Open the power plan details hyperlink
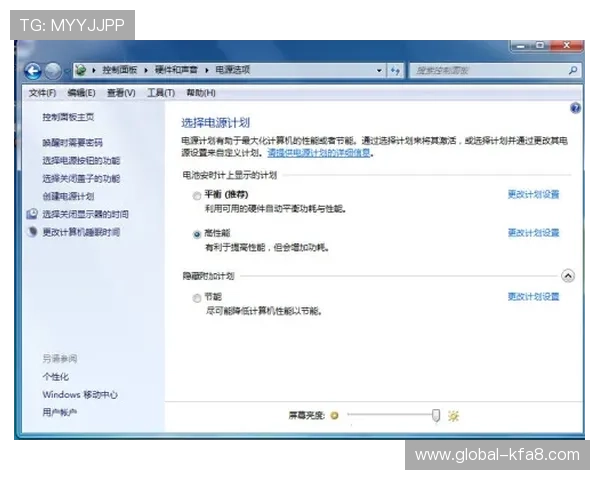Screen dimensions: 600x480 coord(319,153)
